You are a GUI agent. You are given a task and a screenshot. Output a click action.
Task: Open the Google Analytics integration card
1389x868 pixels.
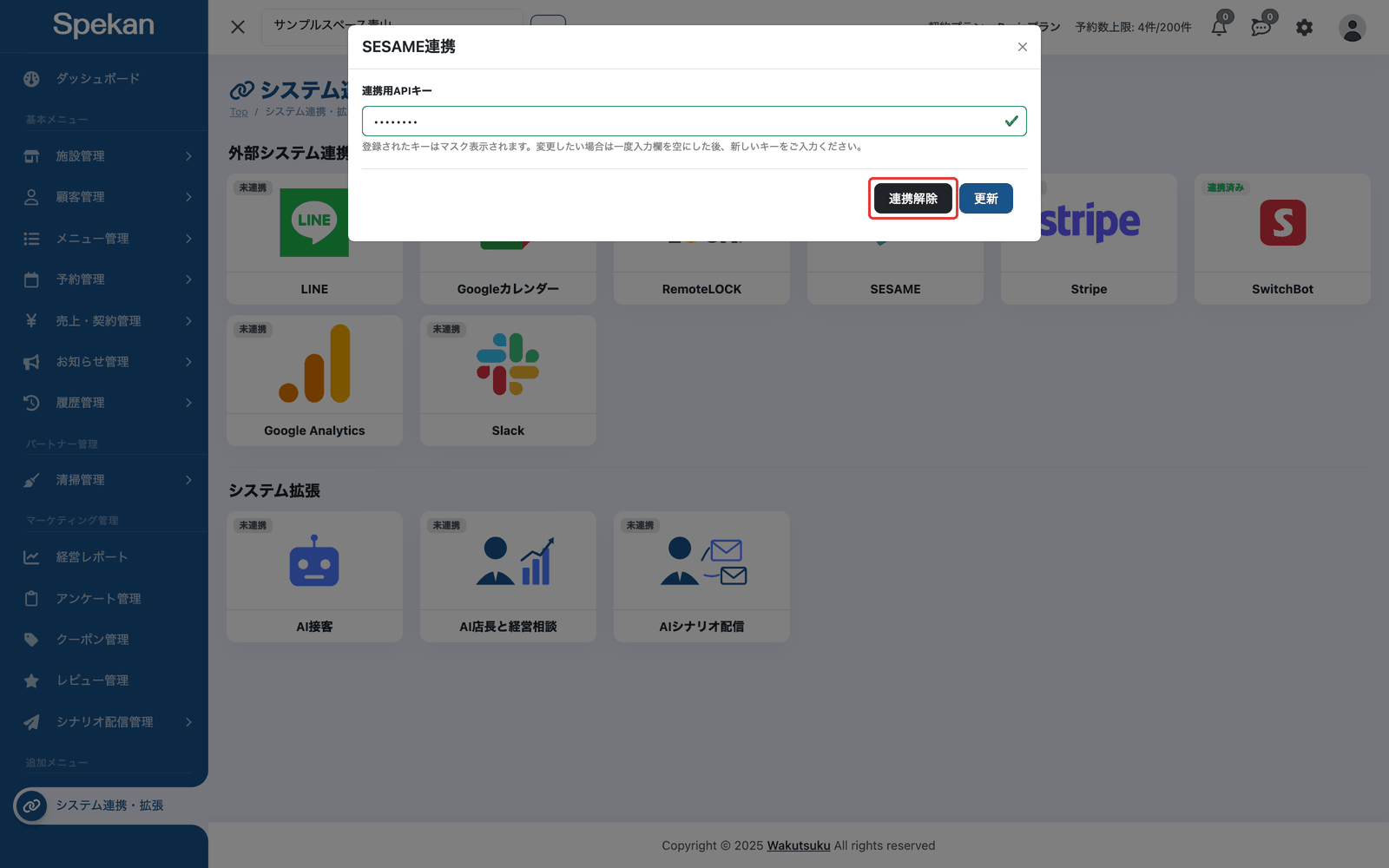coord(314,381)
